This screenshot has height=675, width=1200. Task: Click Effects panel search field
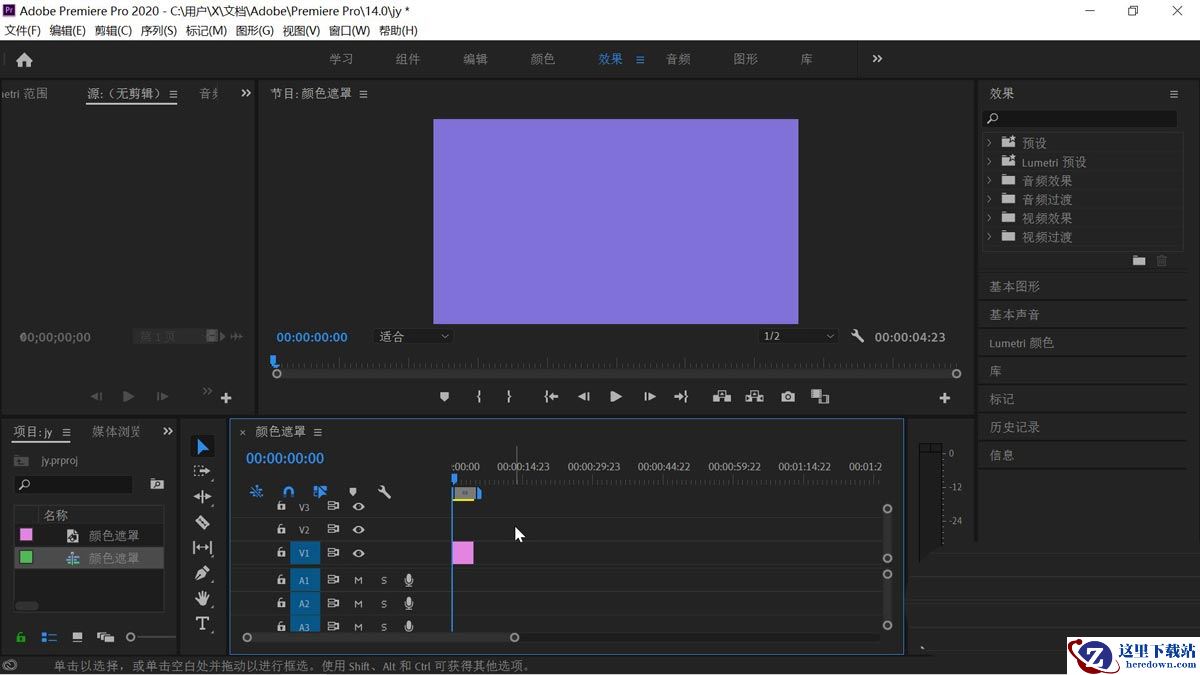pos(1081,119)
